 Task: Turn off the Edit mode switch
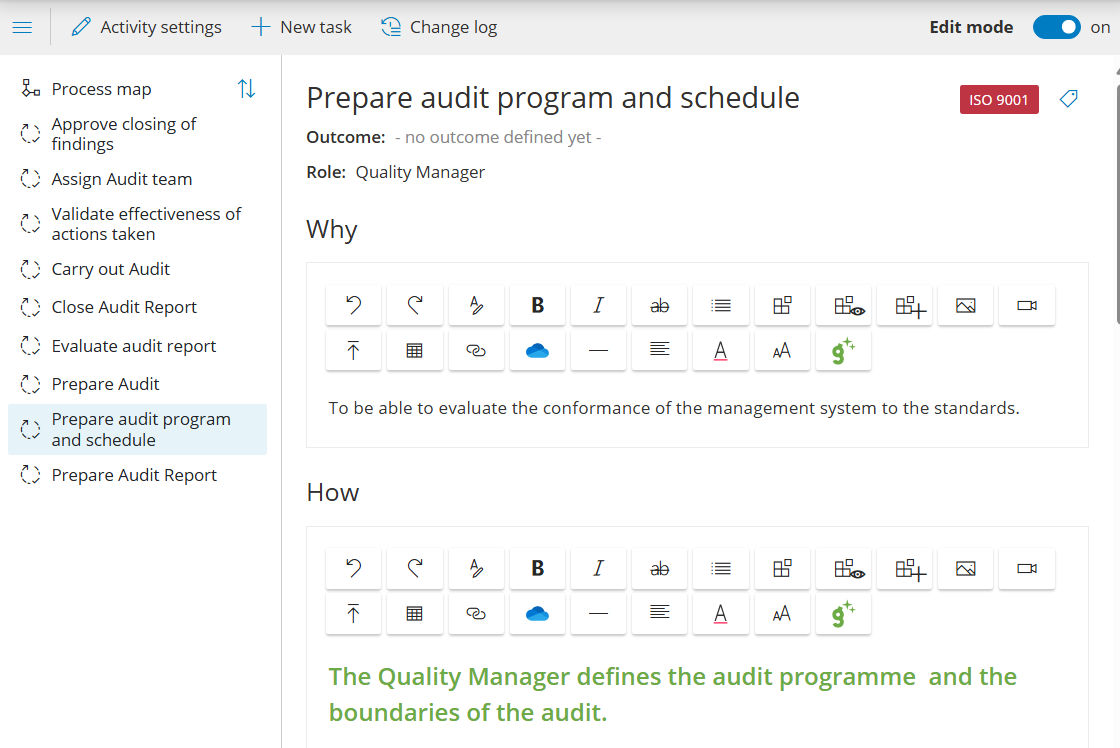(x=1056, y=27)
